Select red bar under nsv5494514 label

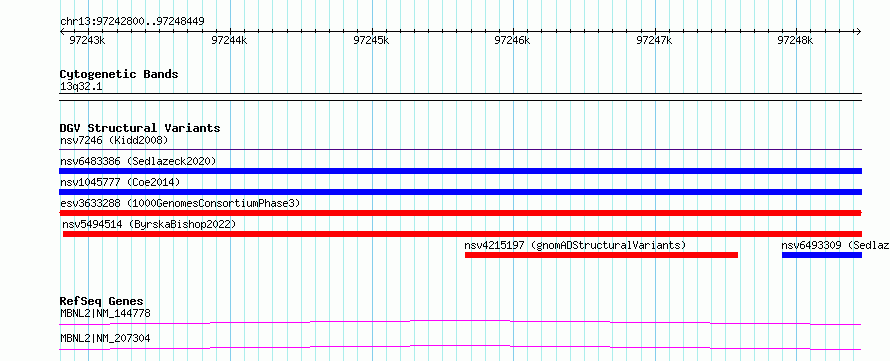[x=463, y=234]
